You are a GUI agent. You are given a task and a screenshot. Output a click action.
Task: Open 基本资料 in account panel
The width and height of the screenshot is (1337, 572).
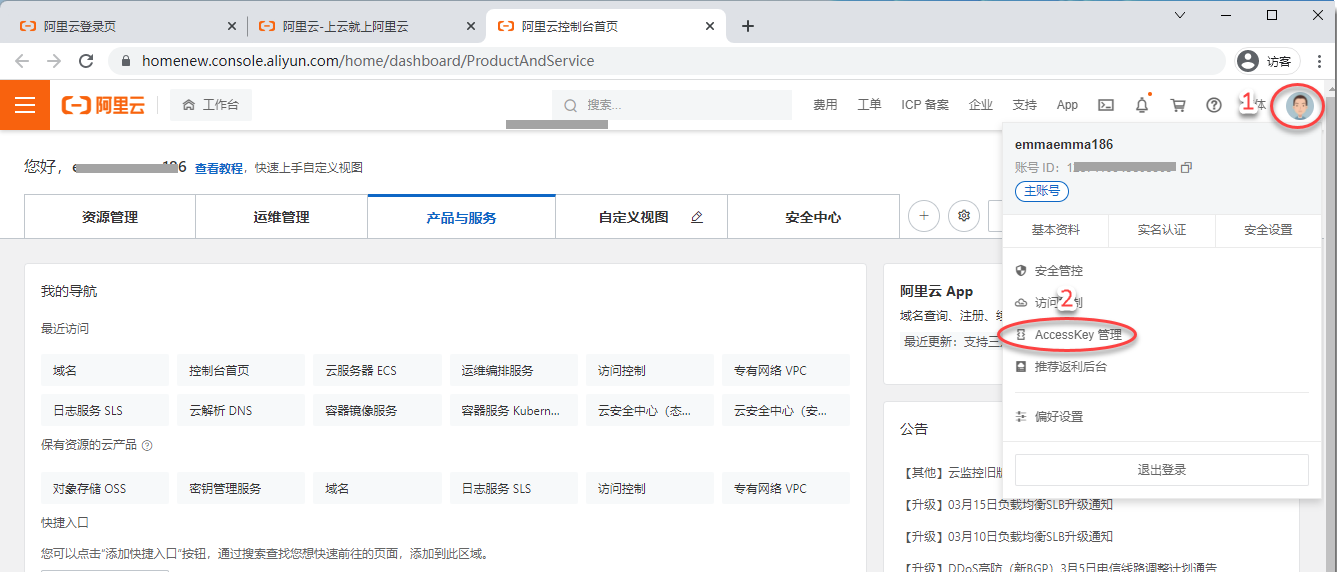pyautogui.click(x=1056, y=230)
